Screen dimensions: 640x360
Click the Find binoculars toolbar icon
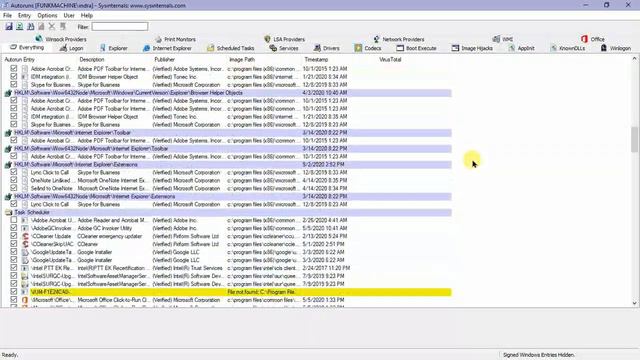coord(31,27)
